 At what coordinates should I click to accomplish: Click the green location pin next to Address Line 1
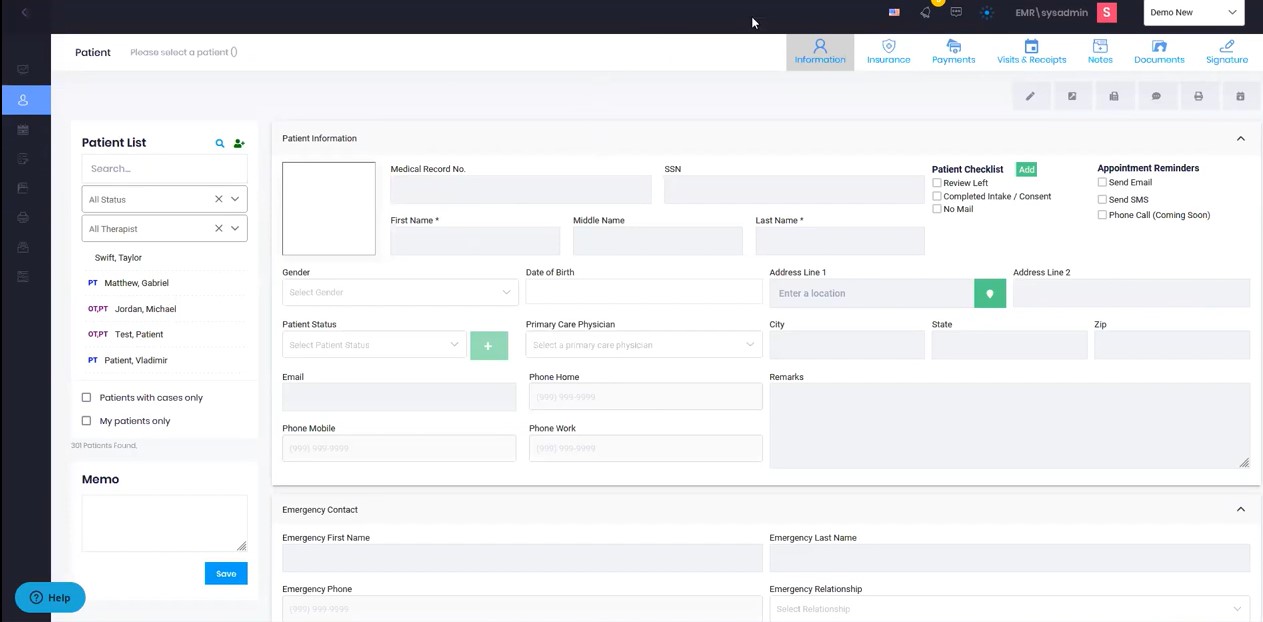click(989, 293)
